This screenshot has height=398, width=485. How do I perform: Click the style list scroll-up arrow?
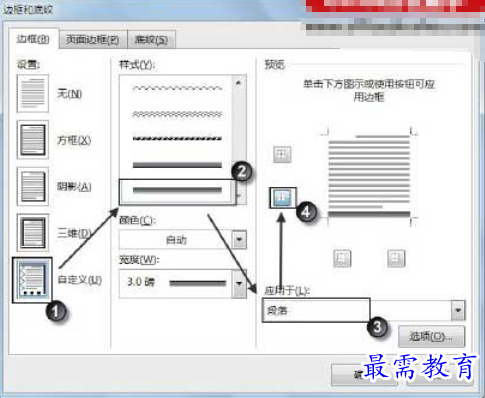pyautogui.click(x=238, y=83)
